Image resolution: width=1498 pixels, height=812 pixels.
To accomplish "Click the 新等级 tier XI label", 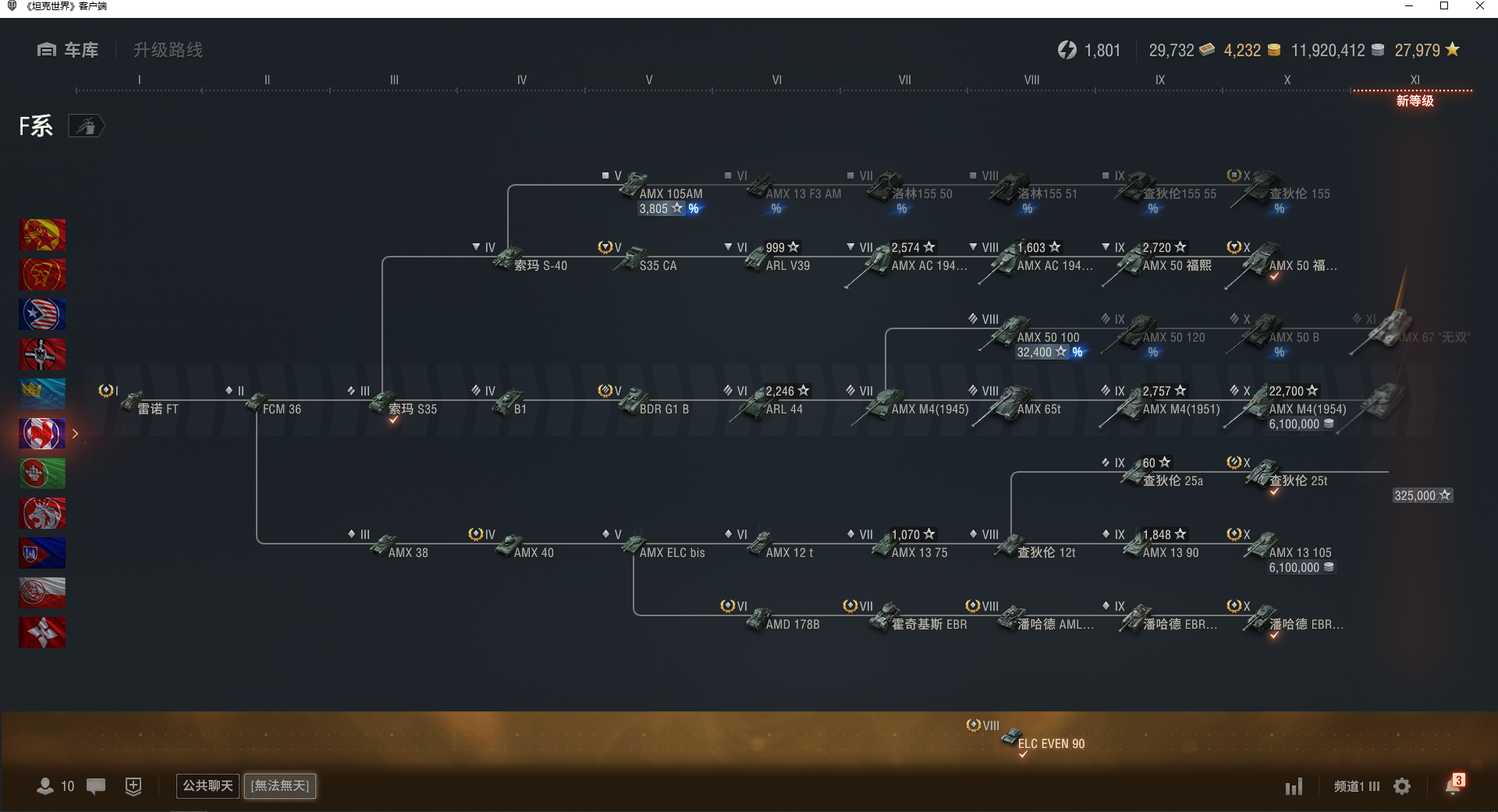I will tap(1415, 101).
